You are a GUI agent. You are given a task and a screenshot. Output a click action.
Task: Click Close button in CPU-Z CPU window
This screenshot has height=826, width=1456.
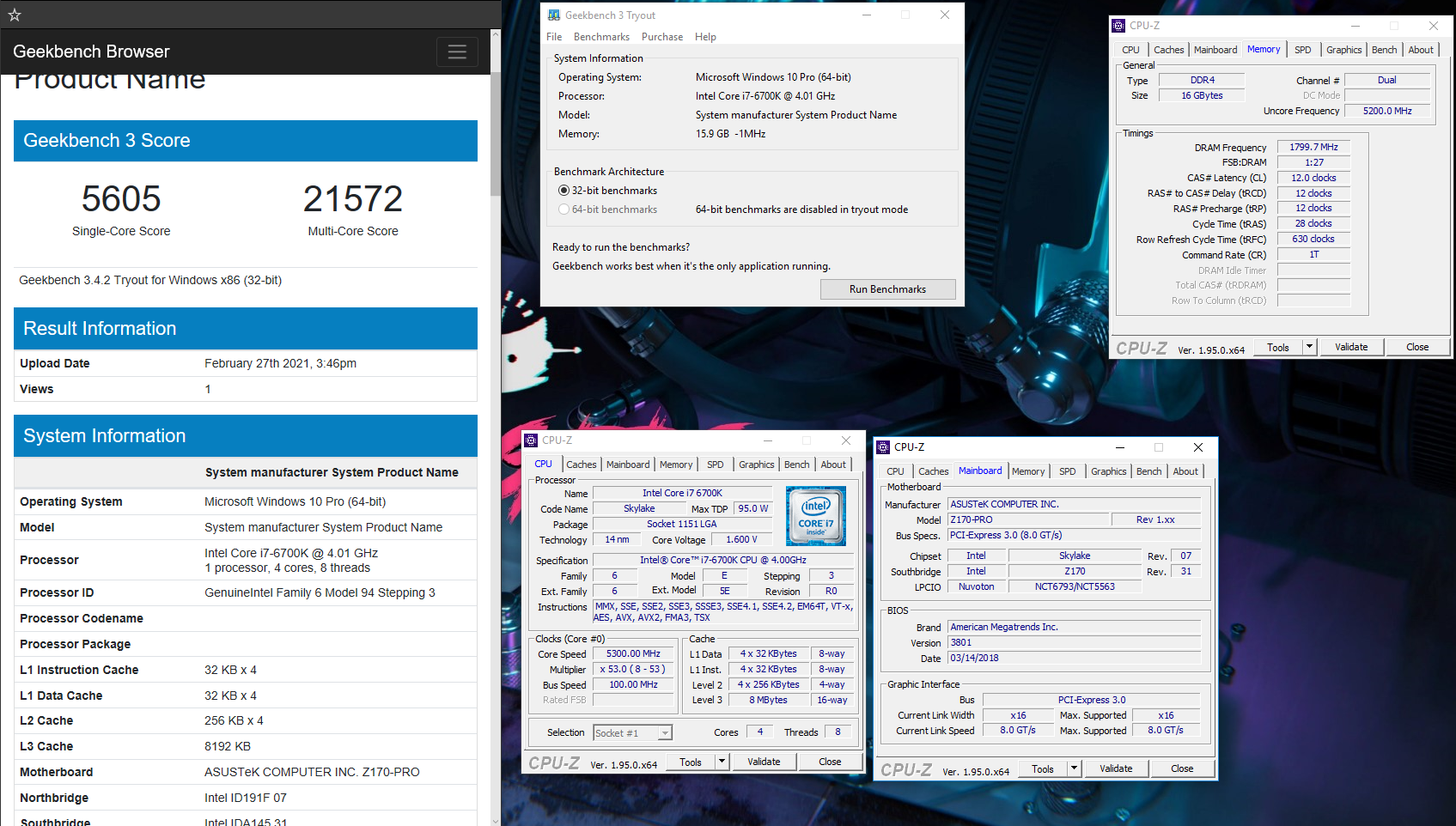[830, 762]
